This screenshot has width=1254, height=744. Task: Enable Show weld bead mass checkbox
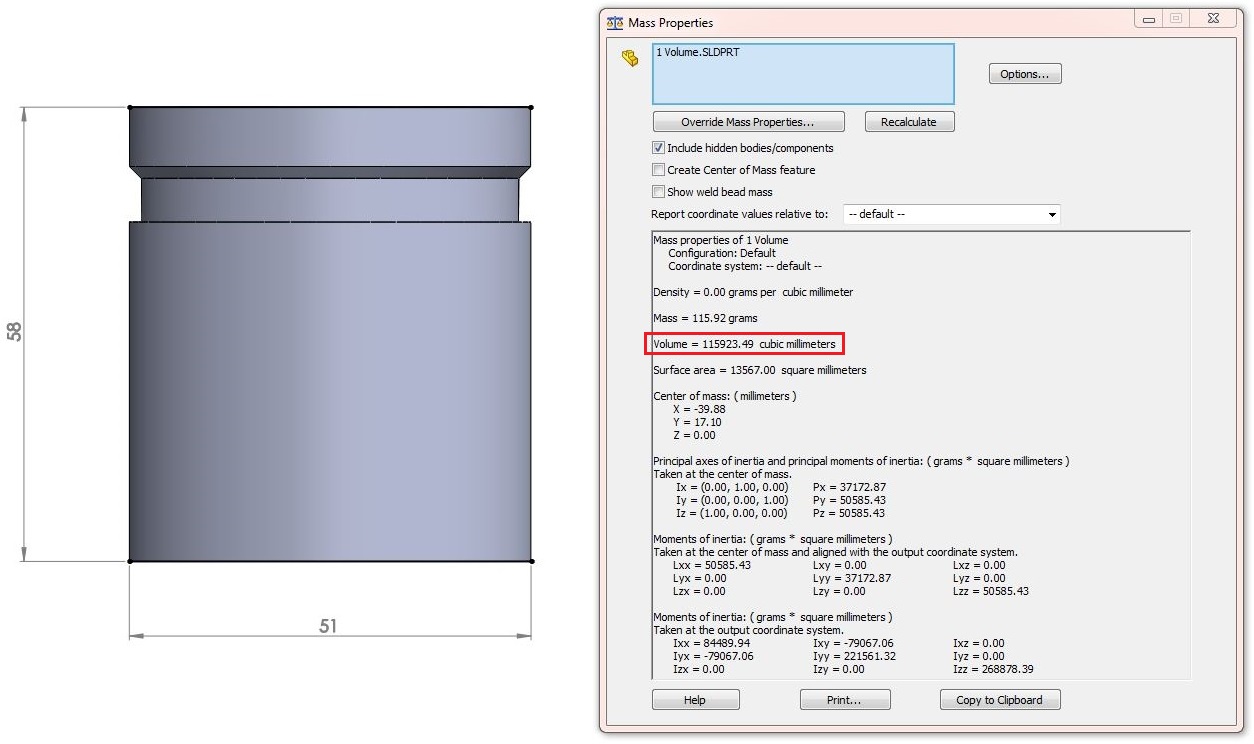click(658, 192)
